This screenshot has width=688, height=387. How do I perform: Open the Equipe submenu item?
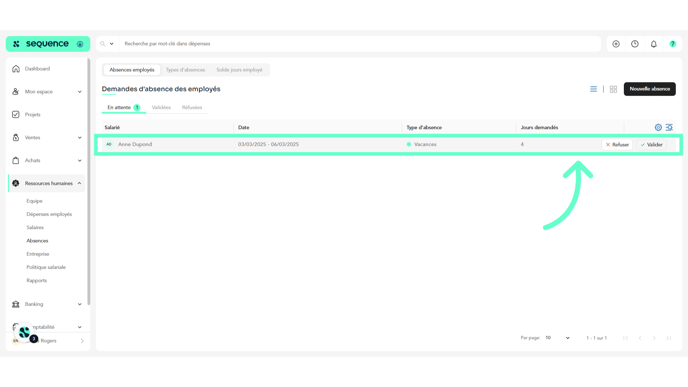pyautogui.click(x=34, y=201)
